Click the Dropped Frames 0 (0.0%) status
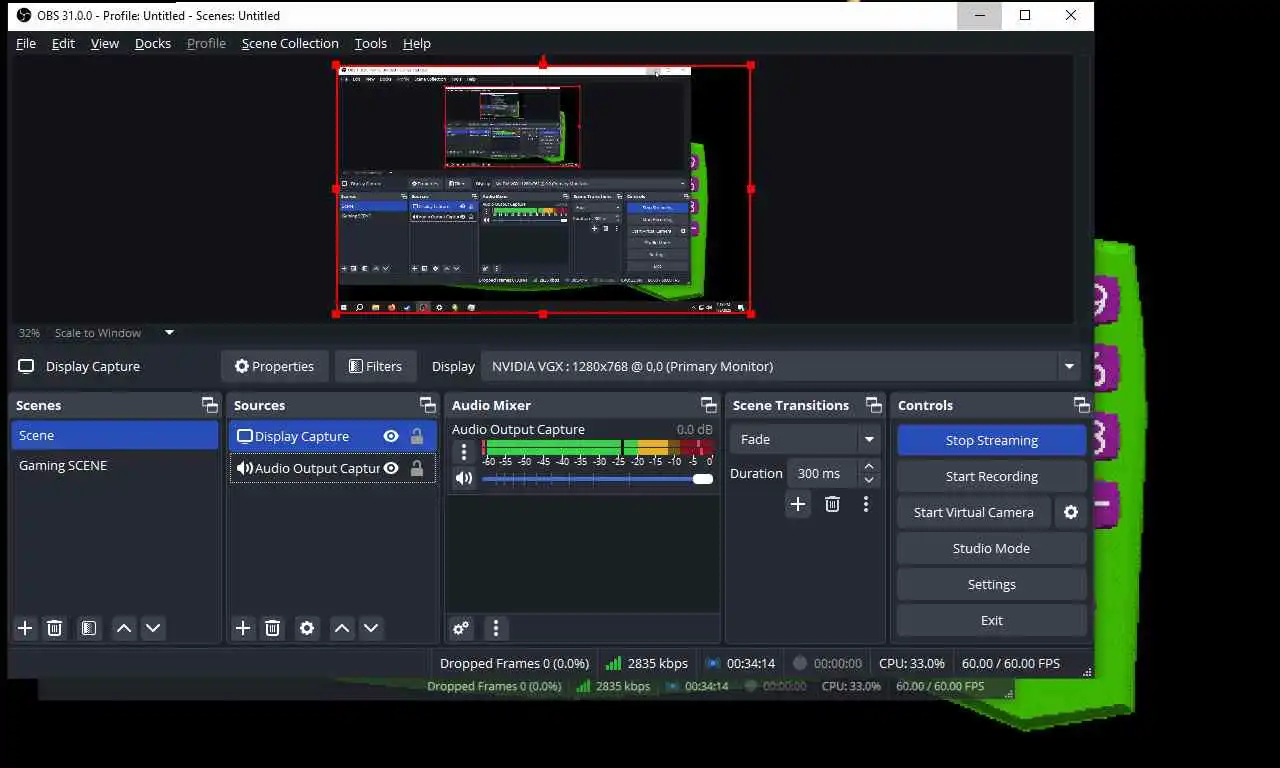This screenshot has height=768, width=1280. click(514, 663)
